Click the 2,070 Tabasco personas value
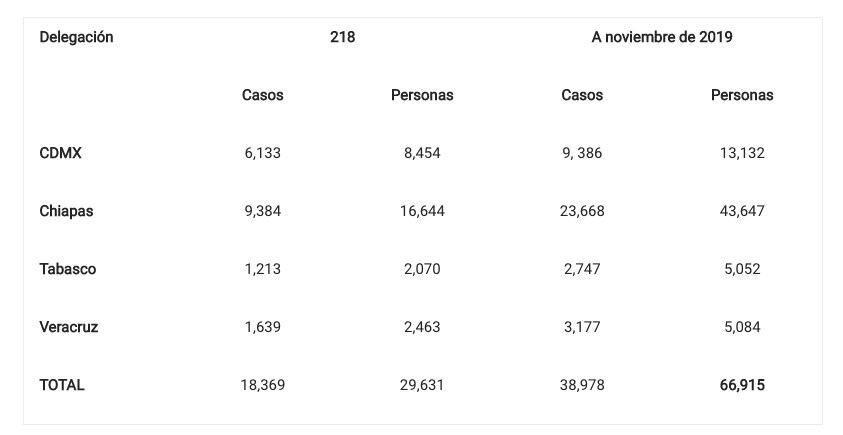Screen dimensions: 843x435 pyautogui.click(x=422, y=269)
